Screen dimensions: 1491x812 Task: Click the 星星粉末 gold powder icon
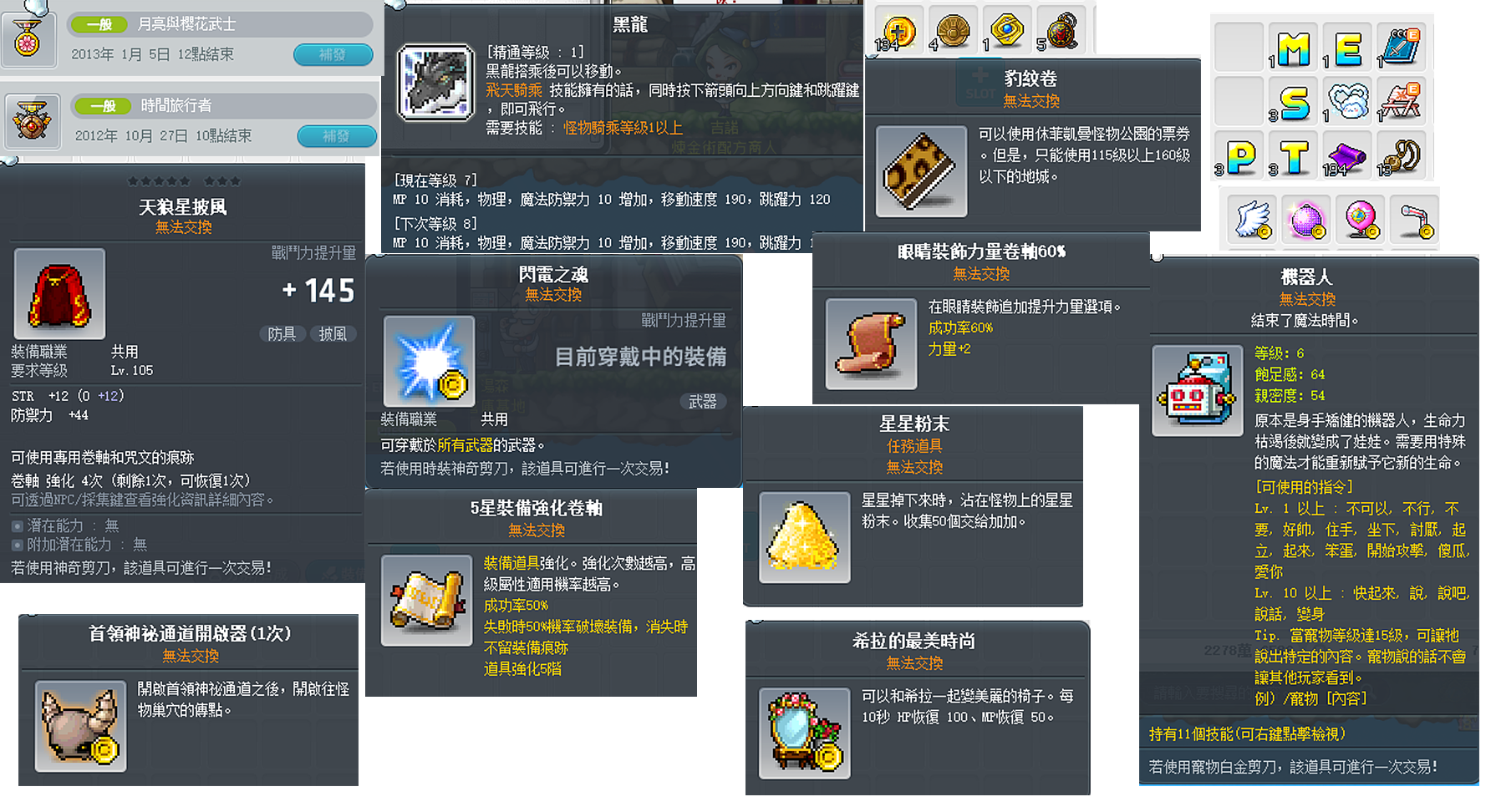(804, 537)
